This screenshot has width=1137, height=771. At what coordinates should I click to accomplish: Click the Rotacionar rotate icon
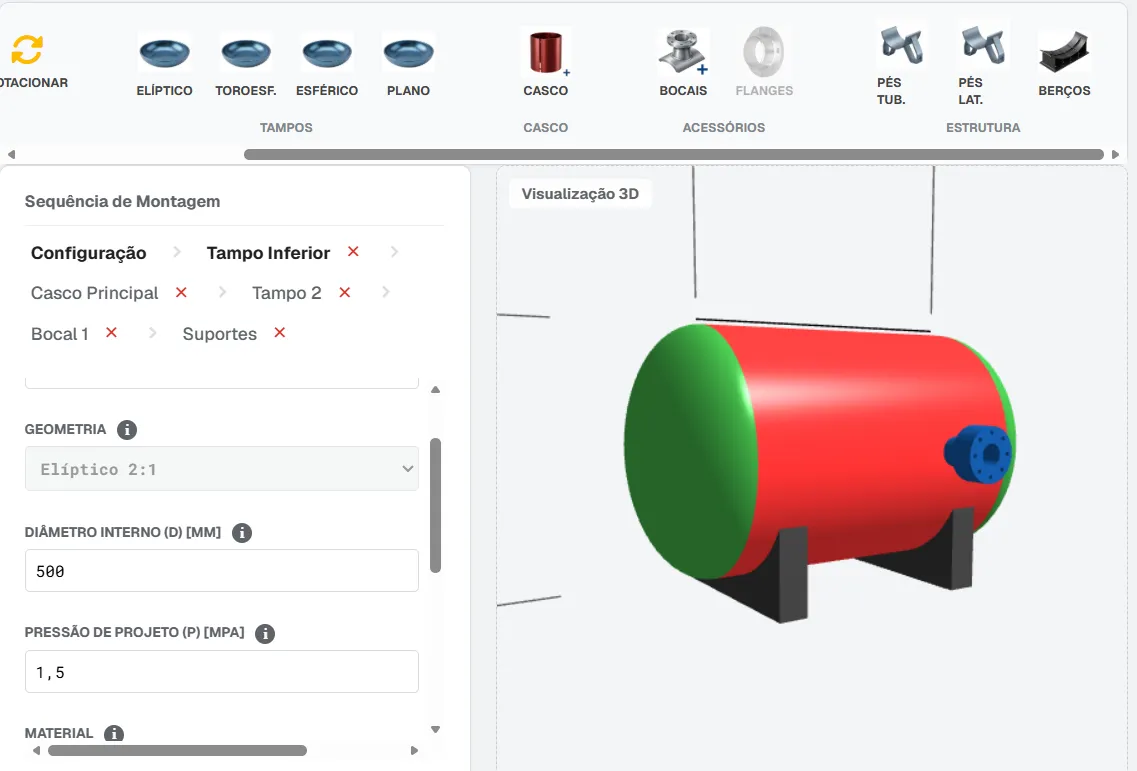27,50
